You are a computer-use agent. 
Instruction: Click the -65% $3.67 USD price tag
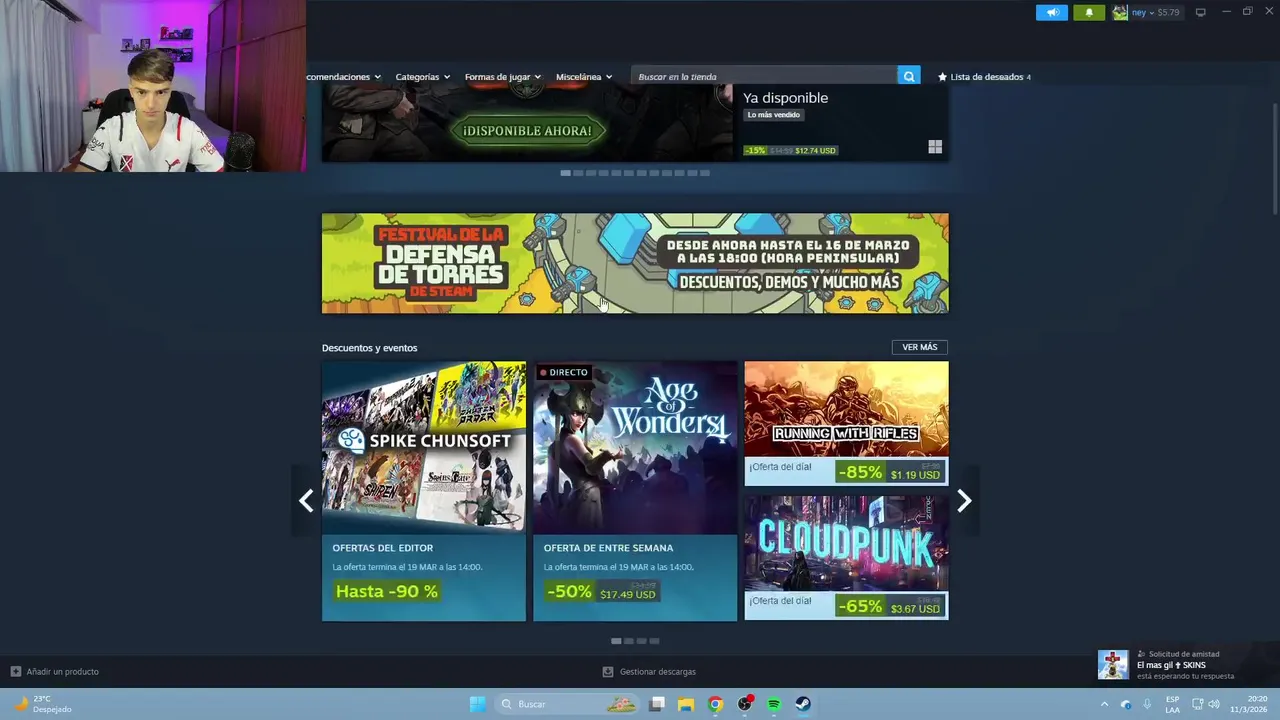click(x=890, y=606)
